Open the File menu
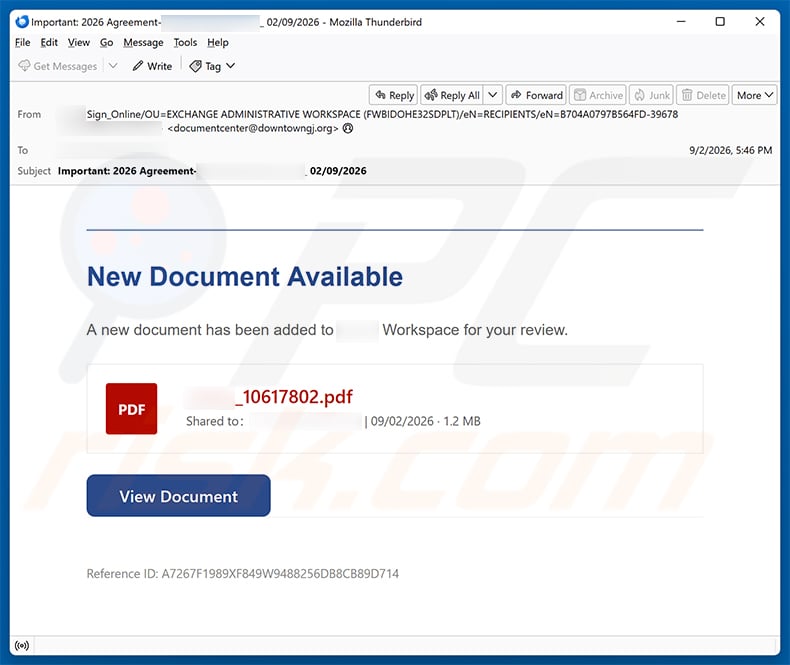790x665 pixels. click(23, 43)
